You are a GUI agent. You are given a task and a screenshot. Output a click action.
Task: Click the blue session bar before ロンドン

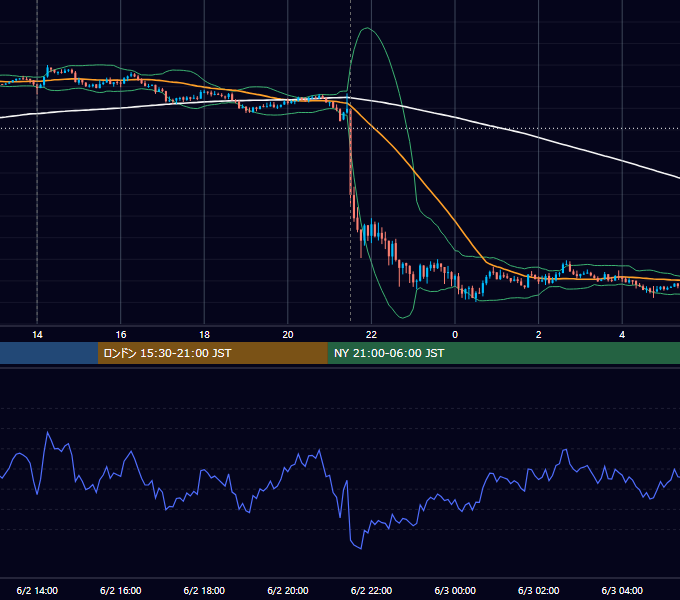click(49, 353)
